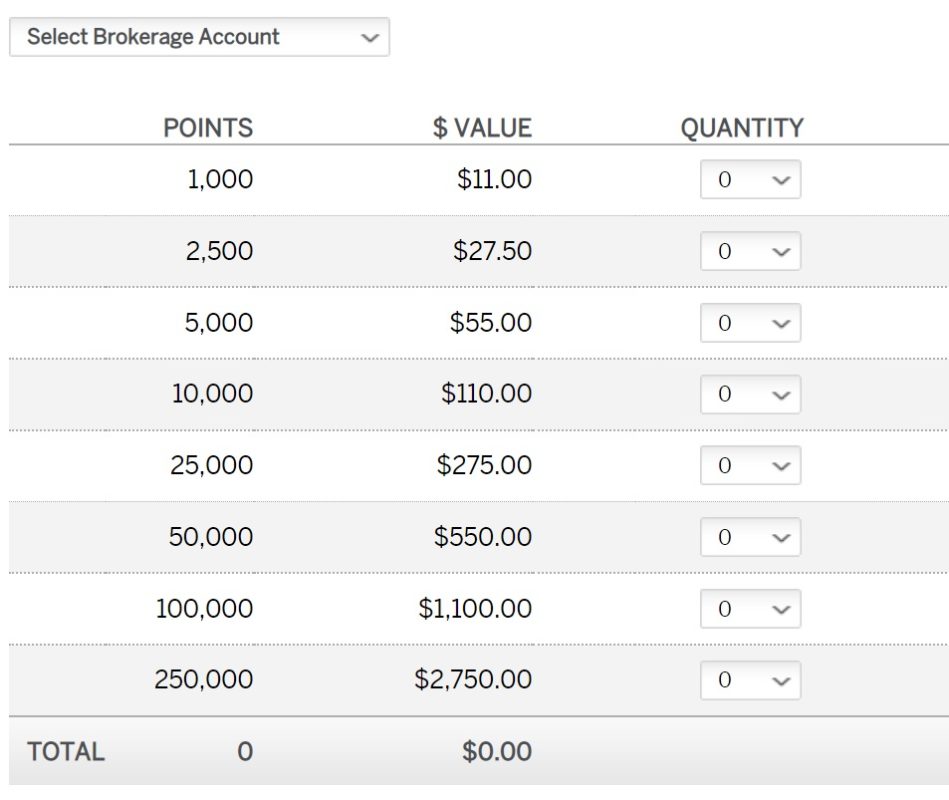Click the dropdown arrow beside 5,000 points quantity

click(779, 322)
